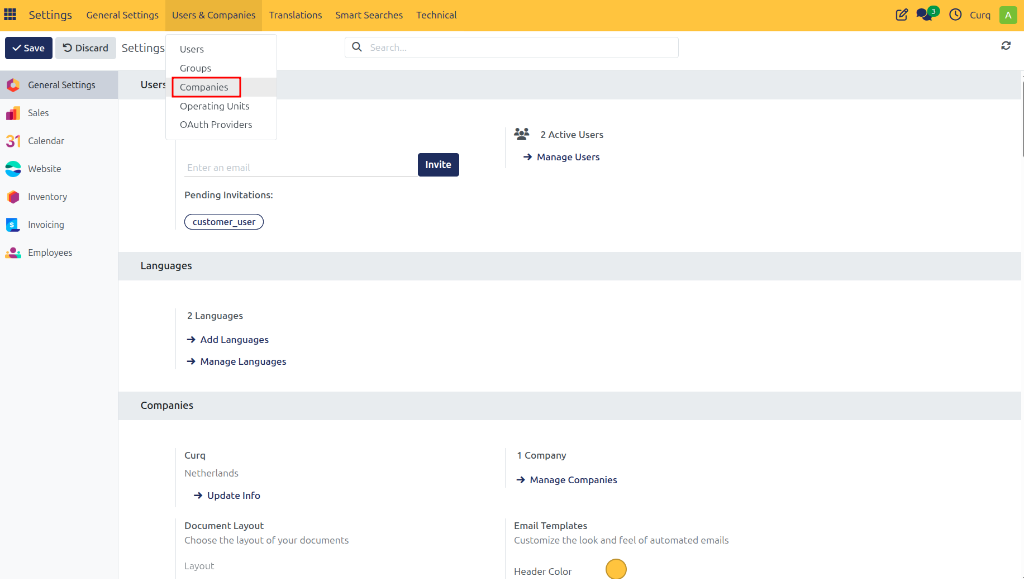Screen dimensions: 1024x579
Task: Select Users from the dropdown menu
Action: pyautogui.click(x=221, y=49)
